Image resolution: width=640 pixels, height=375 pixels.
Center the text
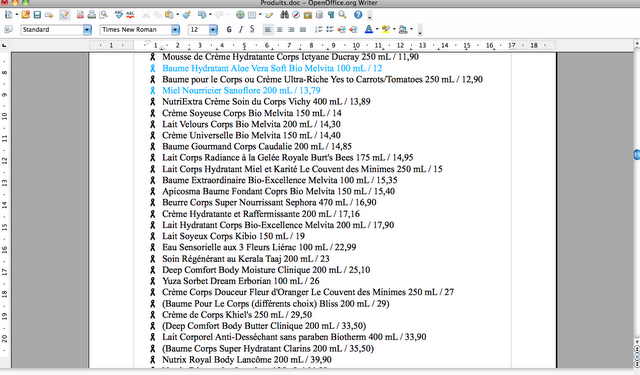tap(280, 29)
